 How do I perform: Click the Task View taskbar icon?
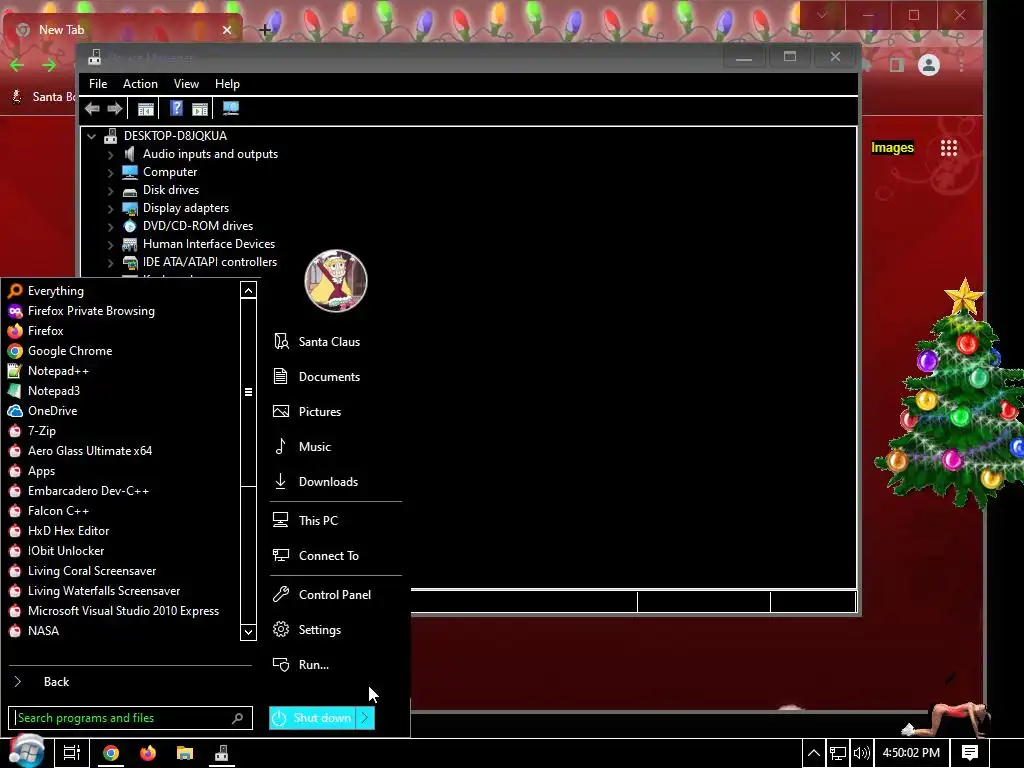point(72,753)
